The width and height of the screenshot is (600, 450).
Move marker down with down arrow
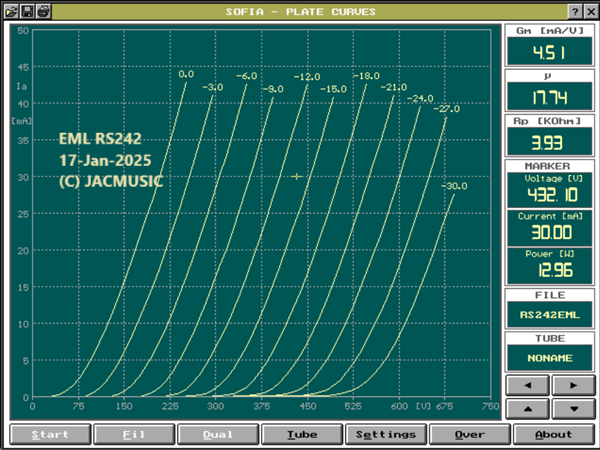click(x=573, y=409)
